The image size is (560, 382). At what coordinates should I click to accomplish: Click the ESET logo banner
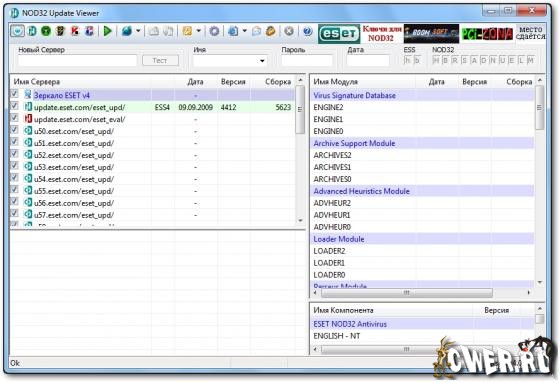pyautogui.click(x=339, y=34)
